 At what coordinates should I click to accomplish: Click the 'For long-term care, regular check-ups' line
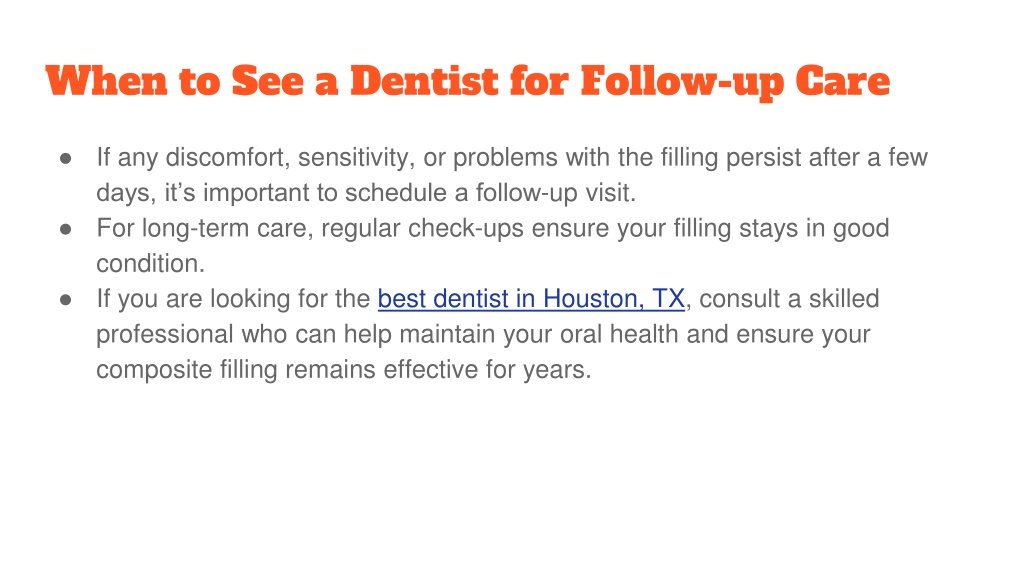tap(493, 229)
